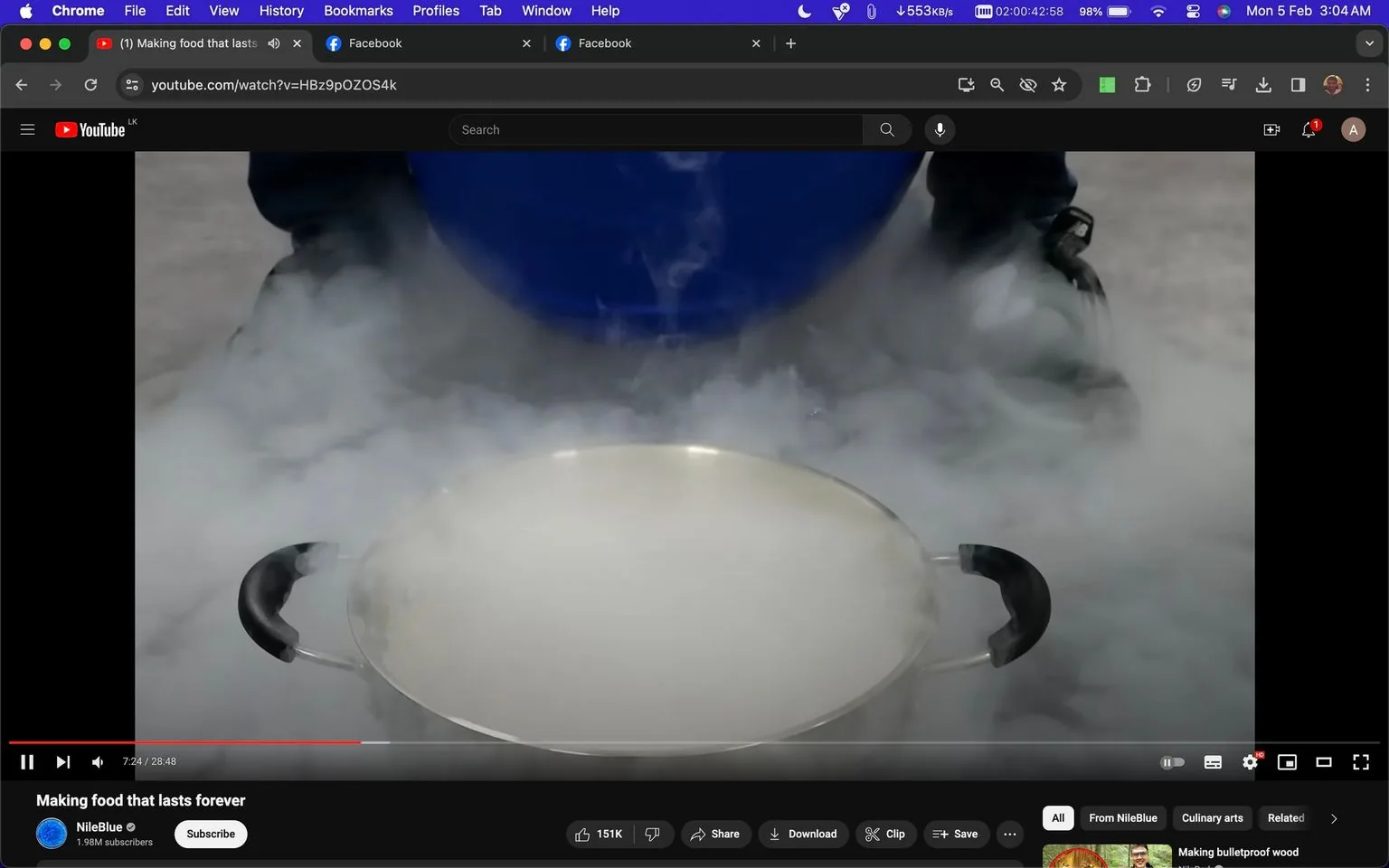Activate miniplayer mode
The height and width of the screenshot is (868, 1389).
(x=1287, y=761)
